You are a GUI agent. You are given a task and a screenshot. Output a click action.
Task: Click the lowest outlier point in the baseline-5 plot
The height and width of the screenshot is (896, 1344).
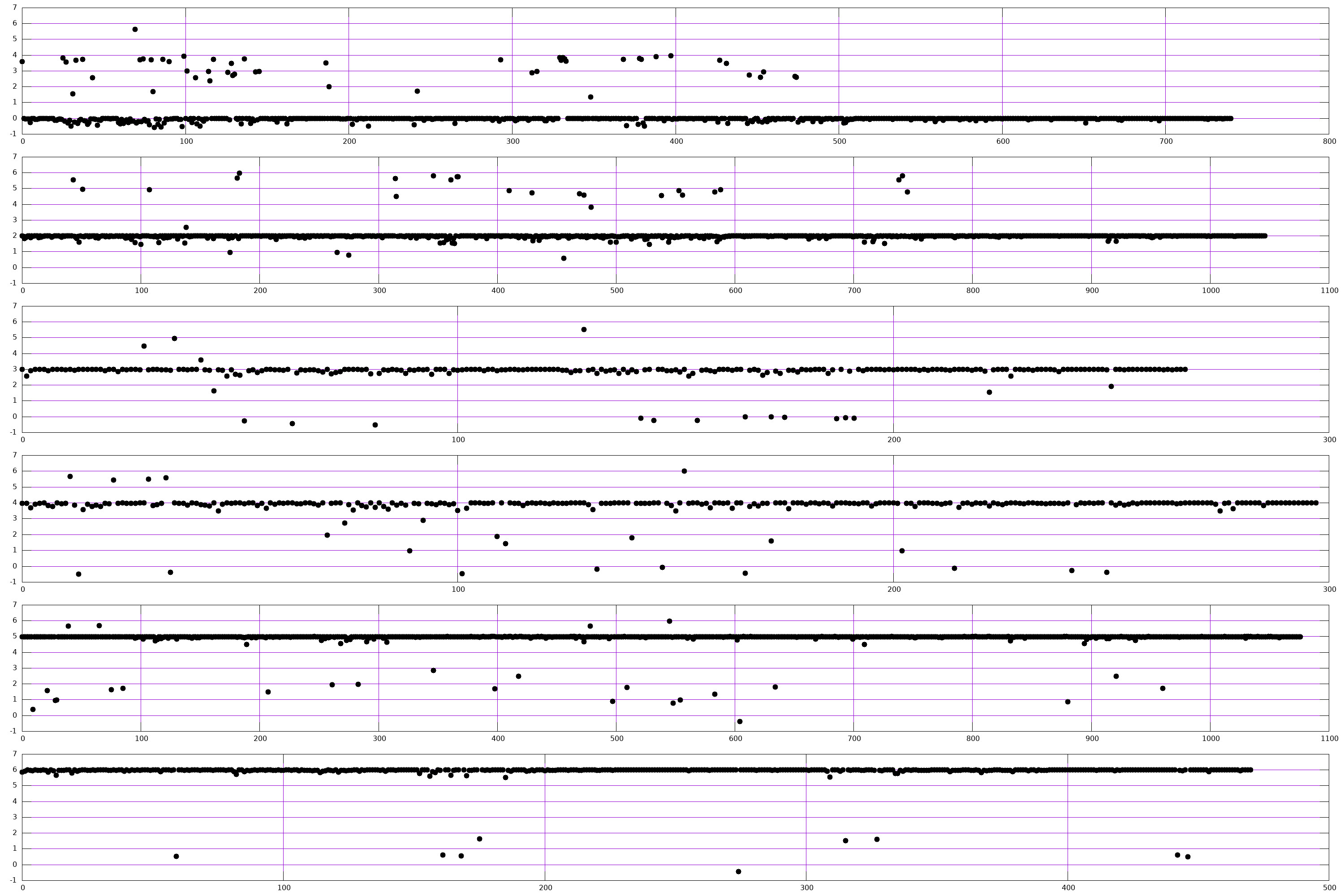[x=740, y=721]
